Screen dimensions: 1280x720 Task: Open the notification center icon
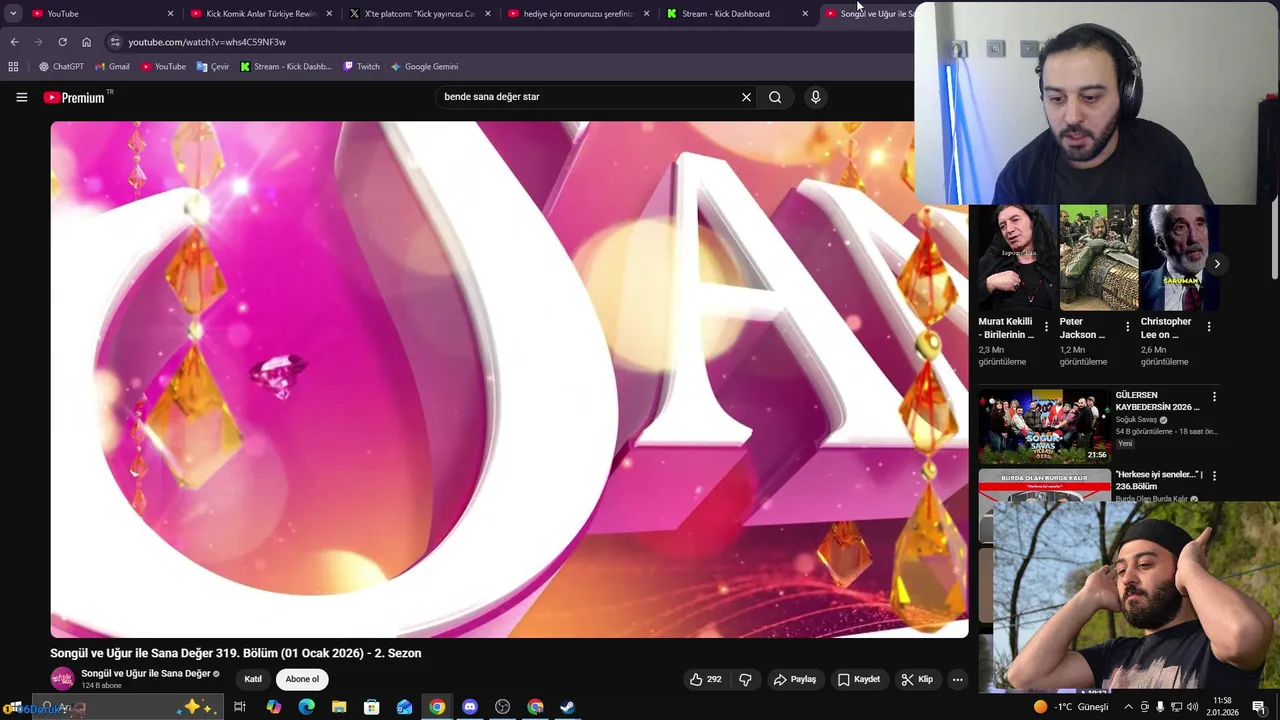[1259, 707]
